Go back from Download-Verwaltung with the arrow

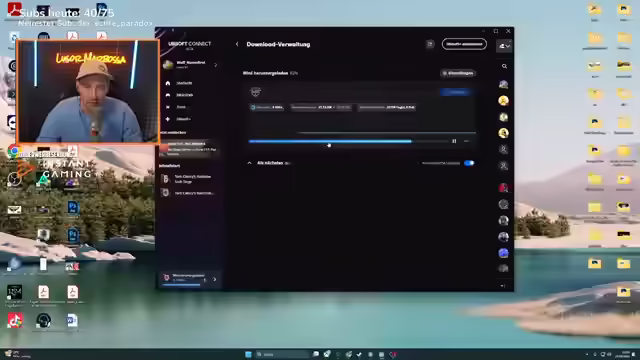237,44
